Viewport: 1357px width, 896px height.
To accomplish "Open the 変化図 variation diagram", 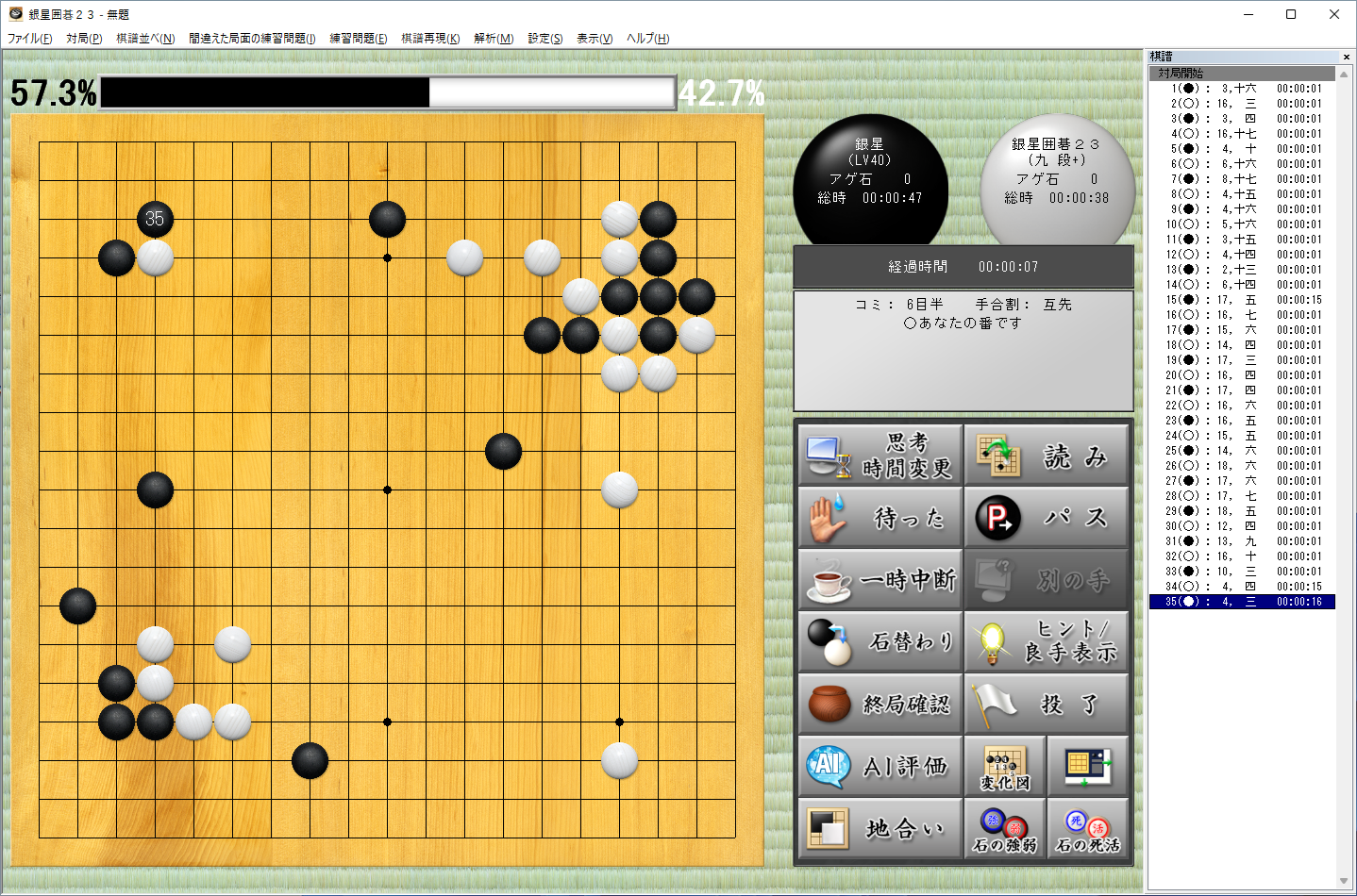I will (x=1005, y=766).
